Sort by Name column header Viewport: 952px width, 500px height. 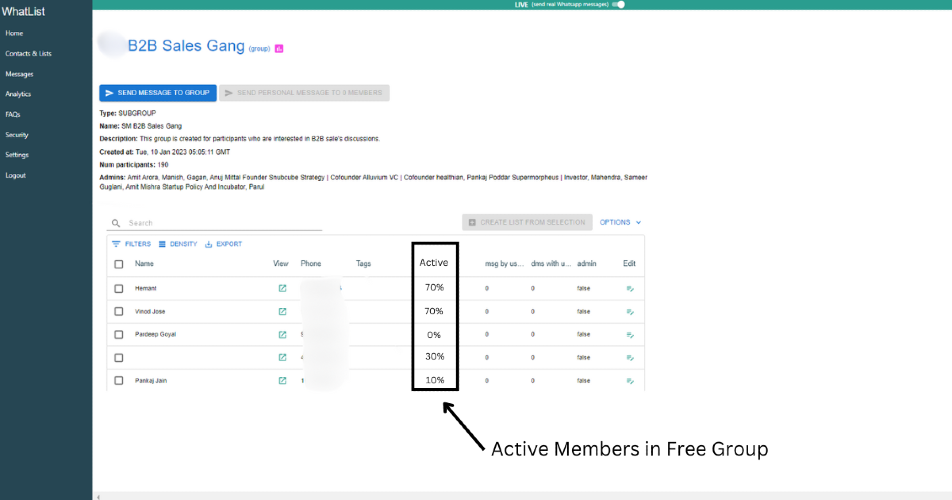point(144,263)
